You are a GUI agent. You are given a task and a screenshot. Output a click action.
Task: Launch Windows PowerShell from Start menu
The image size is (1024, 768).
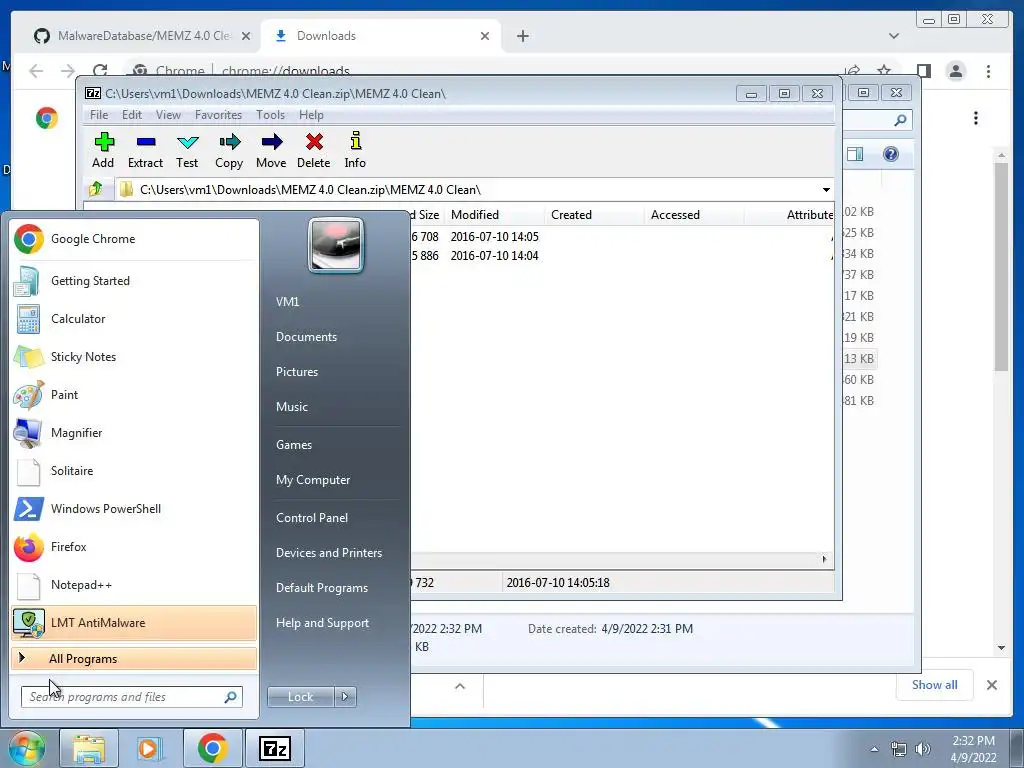pos(134,509)
